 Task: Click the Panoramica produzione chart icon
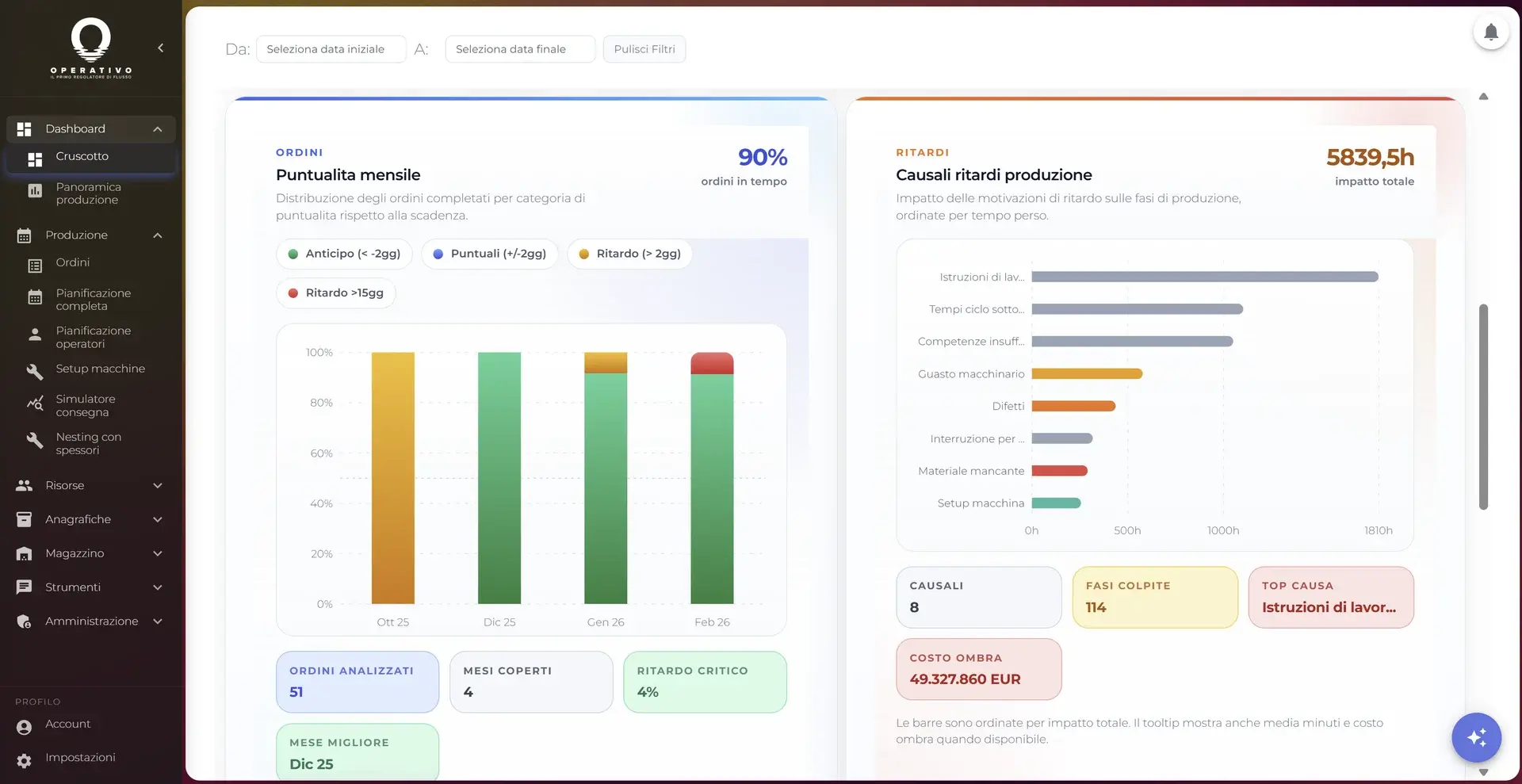point(35,190)
